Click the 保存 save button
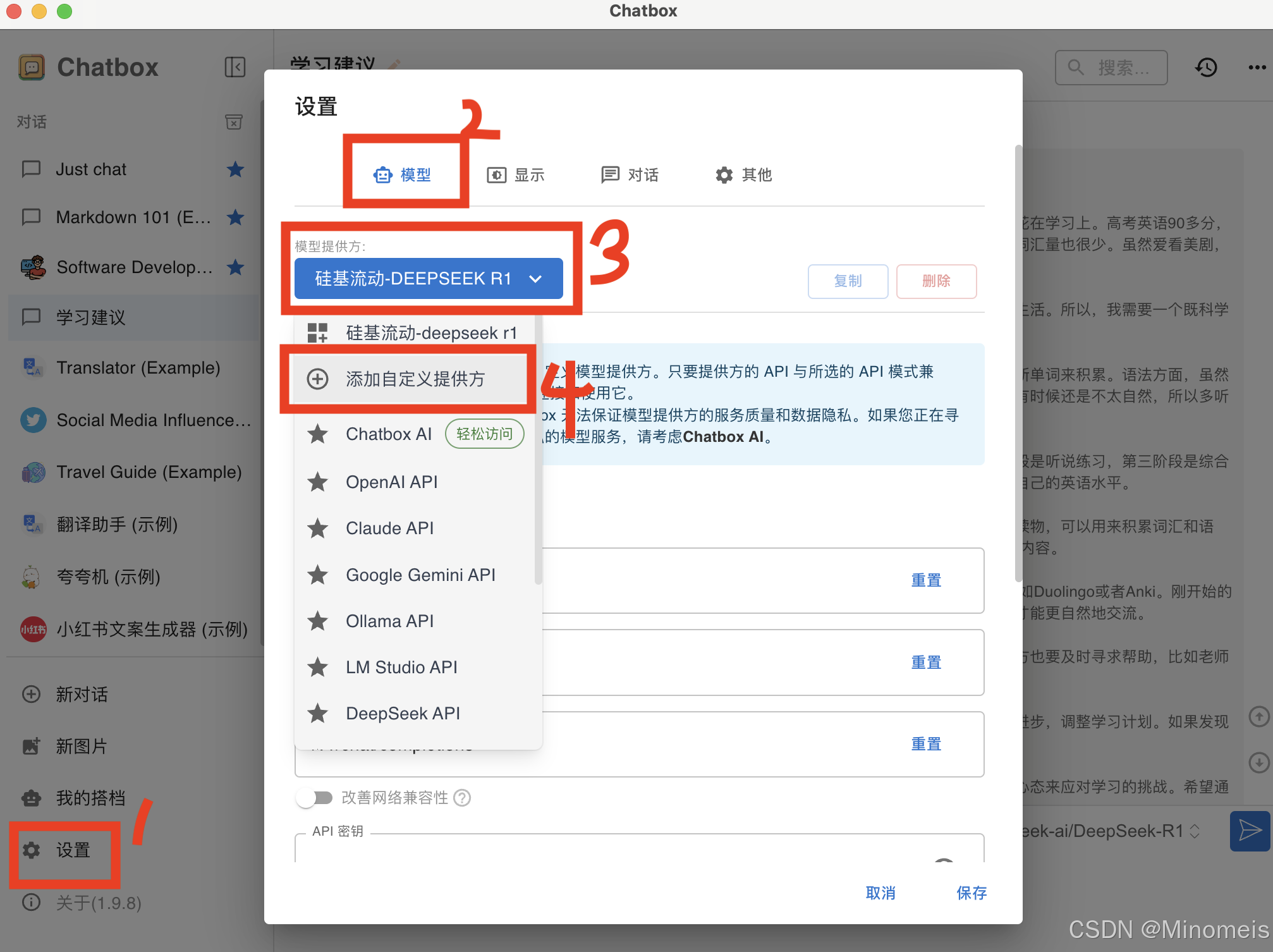This screenshot has height=952, width=1273. pyautogui.click(x=971, y=893)
